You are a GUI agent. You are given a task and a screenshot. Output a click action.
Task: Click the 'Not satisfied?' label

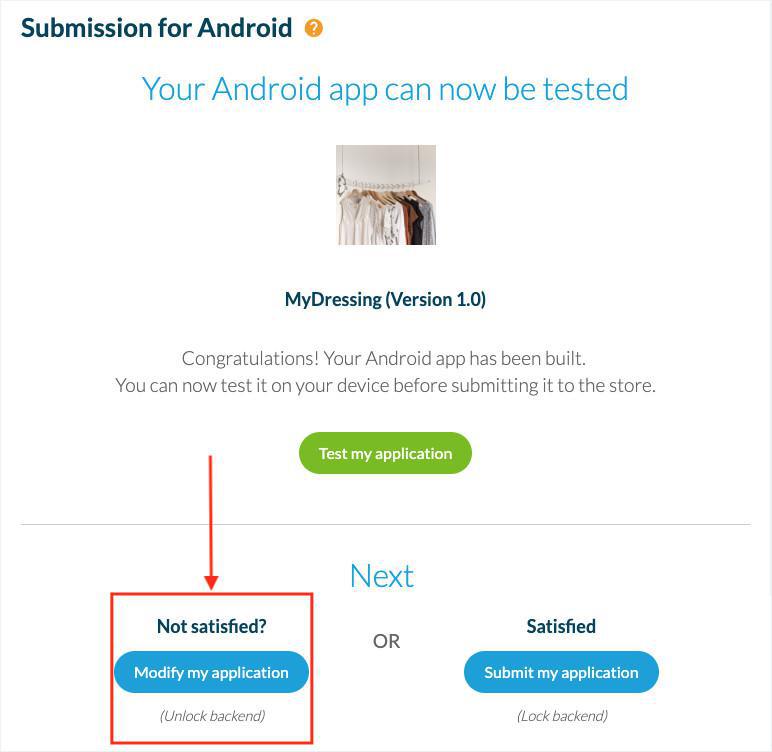[211, 626]
